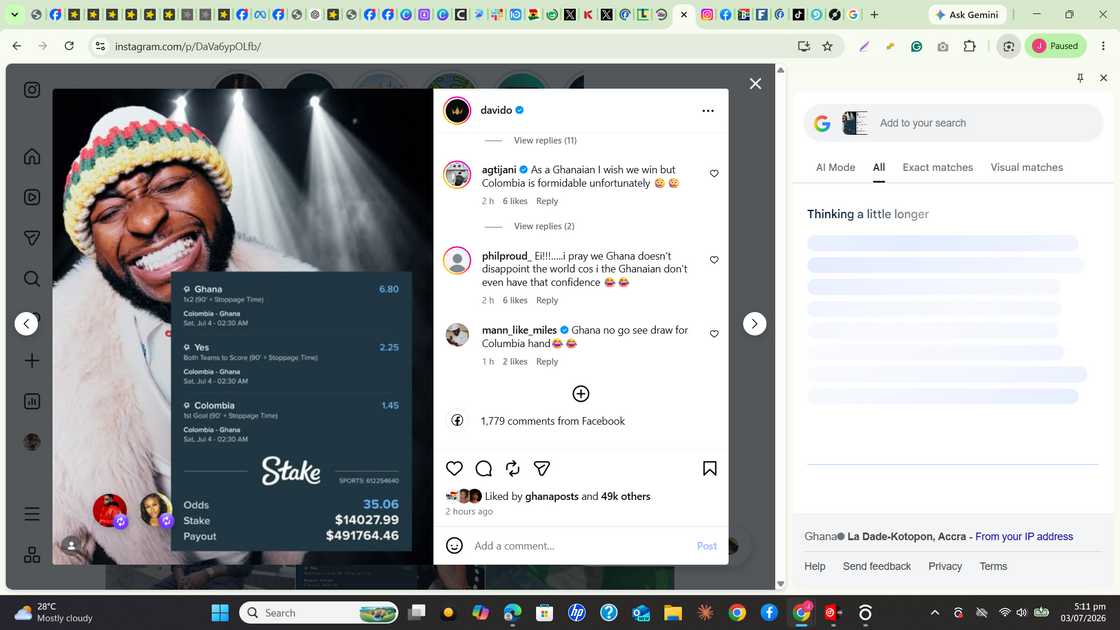
Task: Load more comments with the plus circle
Action: [581, 394]
